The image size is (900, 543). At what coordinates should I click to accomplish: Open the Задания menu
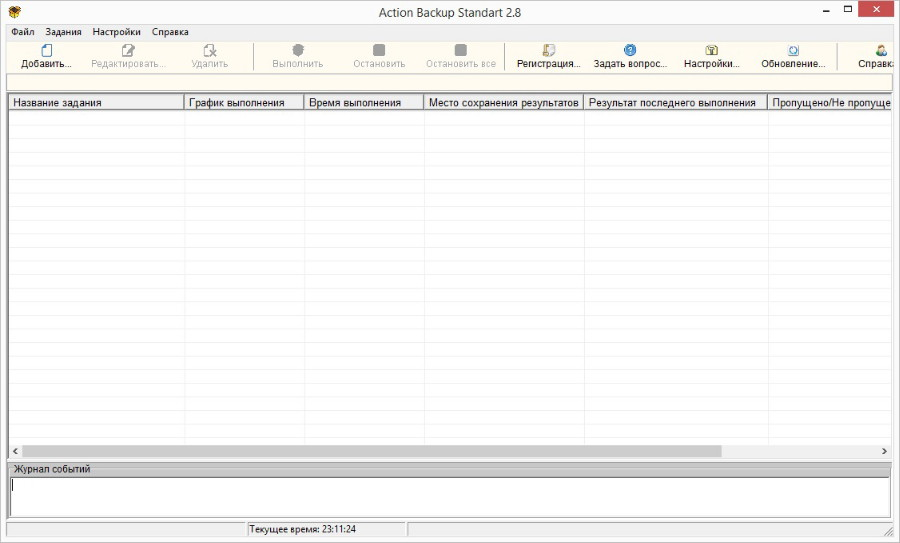[x=63, y=32]
